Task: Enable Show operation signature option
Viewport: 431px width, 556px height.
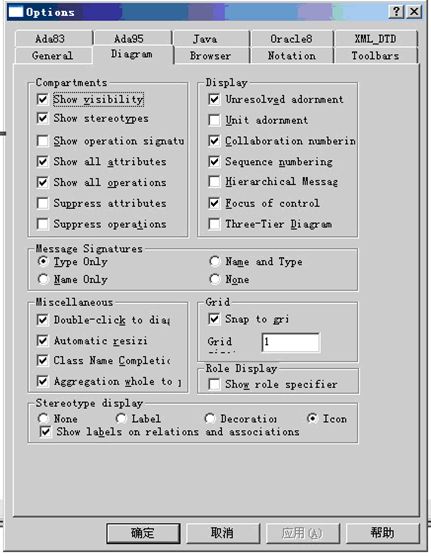Action: (42, 141)
